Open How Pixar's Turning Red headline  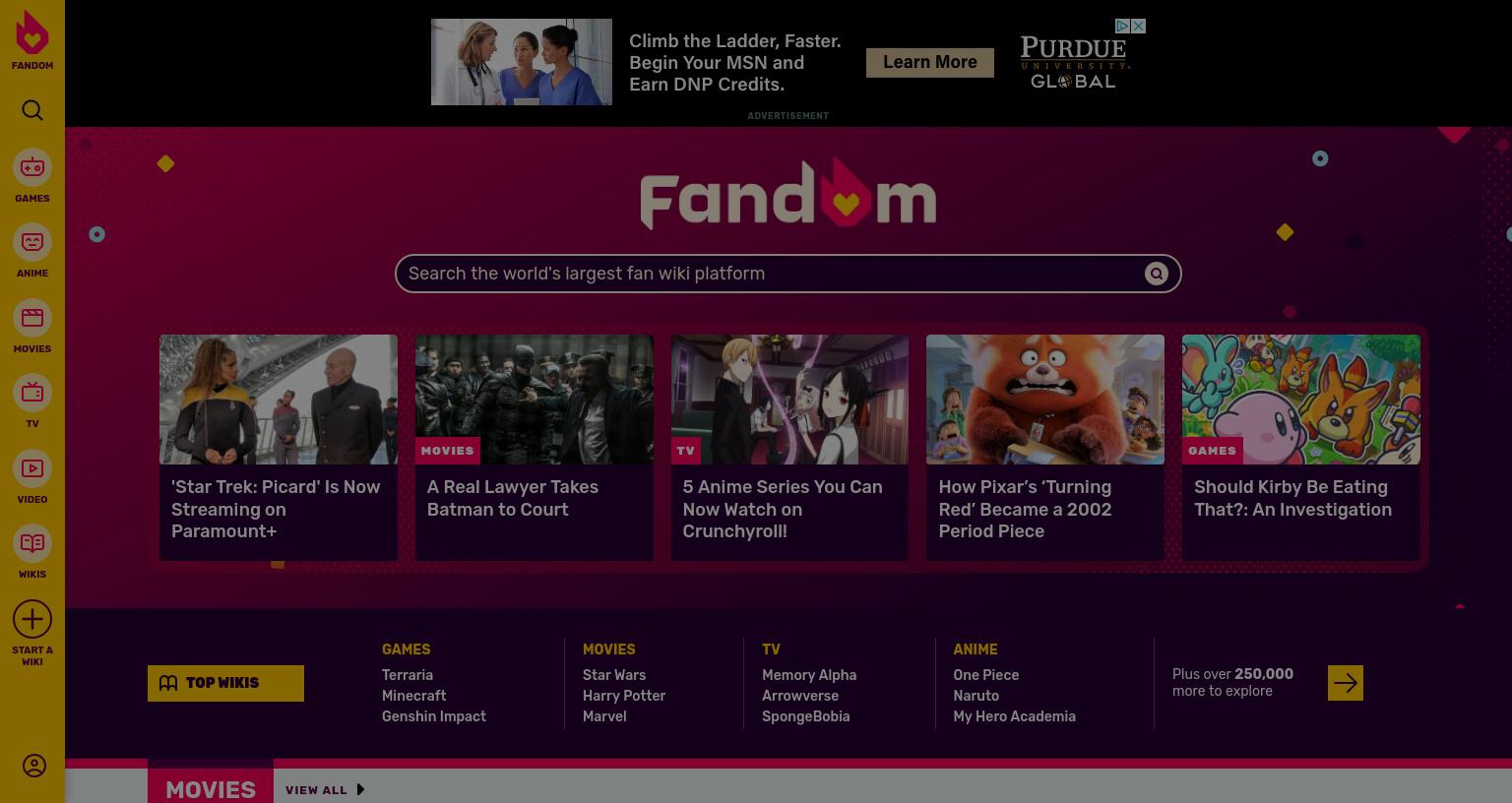pos(1025,509)
